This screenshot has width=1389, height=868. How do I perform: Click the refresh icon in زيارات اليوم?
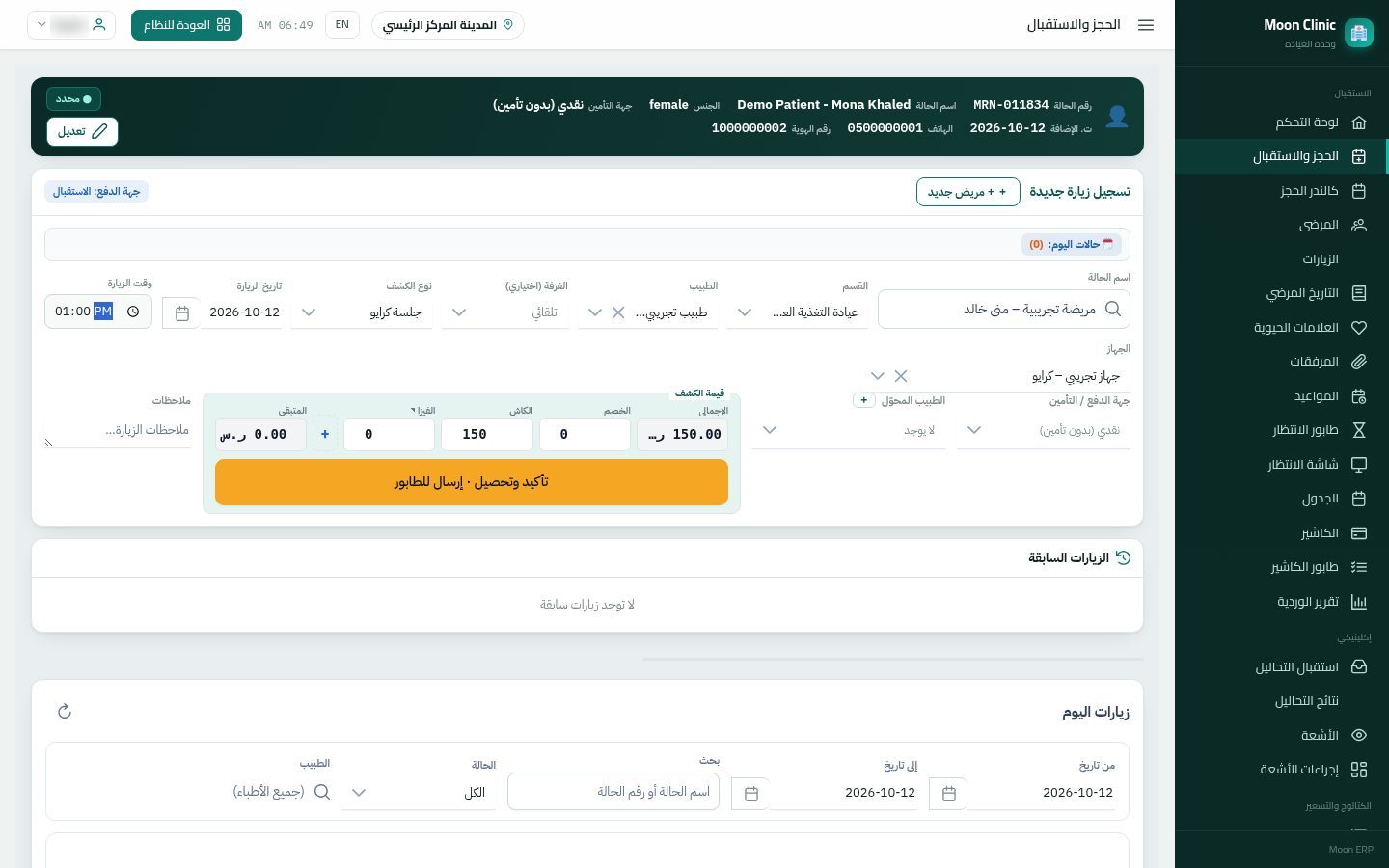coord(65,712)
